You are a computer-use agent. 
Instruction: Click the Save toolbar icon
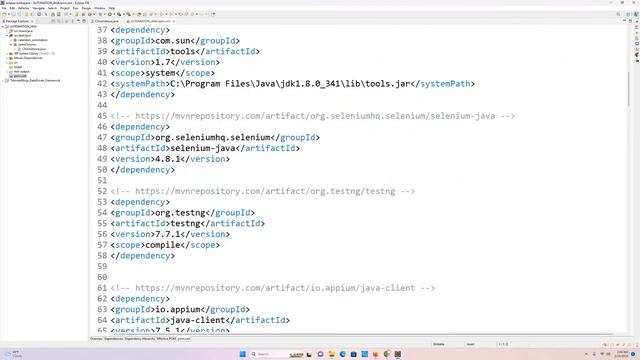[13, 14]
